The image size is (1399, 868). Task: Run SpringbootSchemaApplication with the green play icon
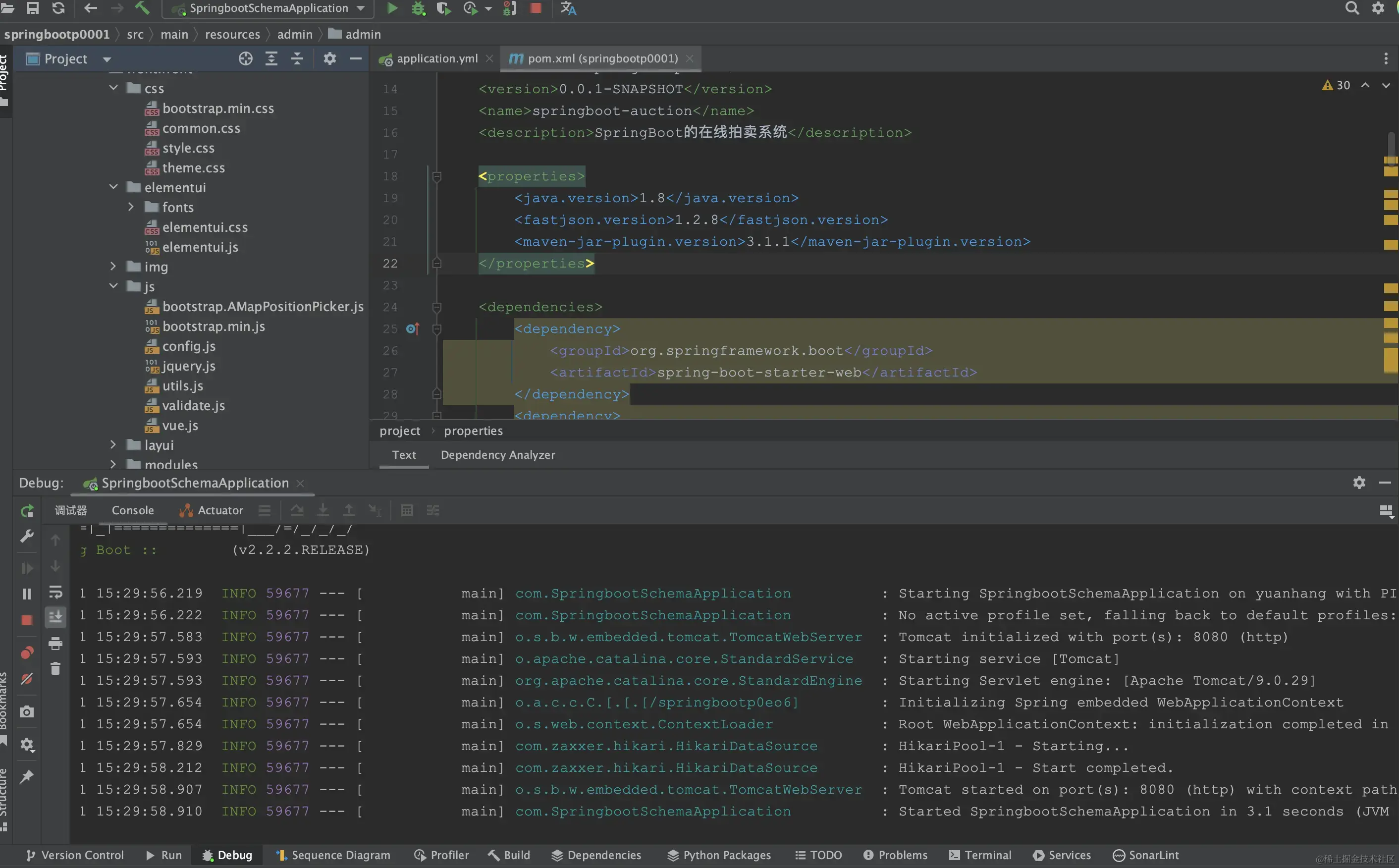(392, 8)
